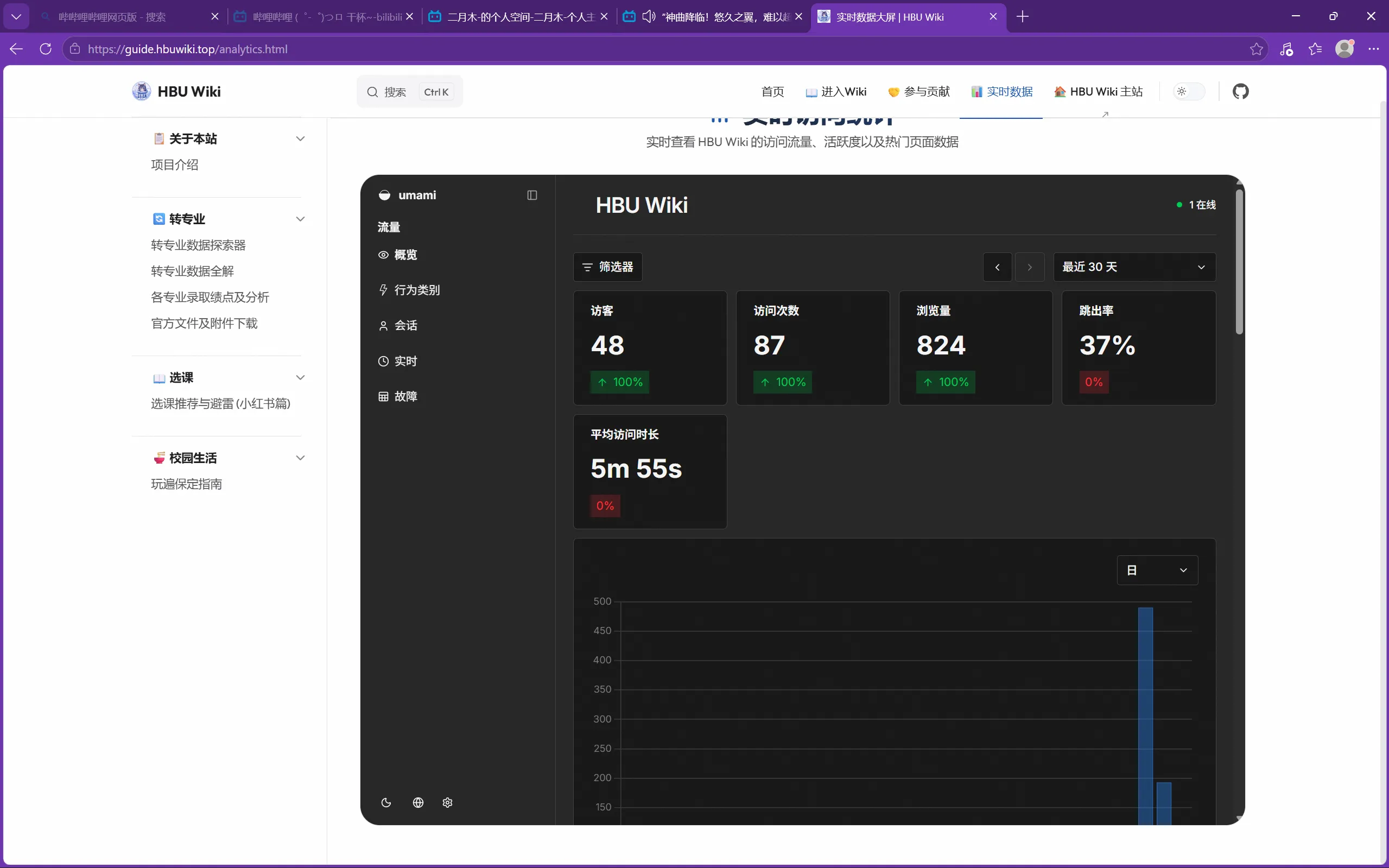Screen dimensions: 1389x868
Task: Select the 平均访问时长 metric card
Action: pyautogui.click(x=650, y=471)
